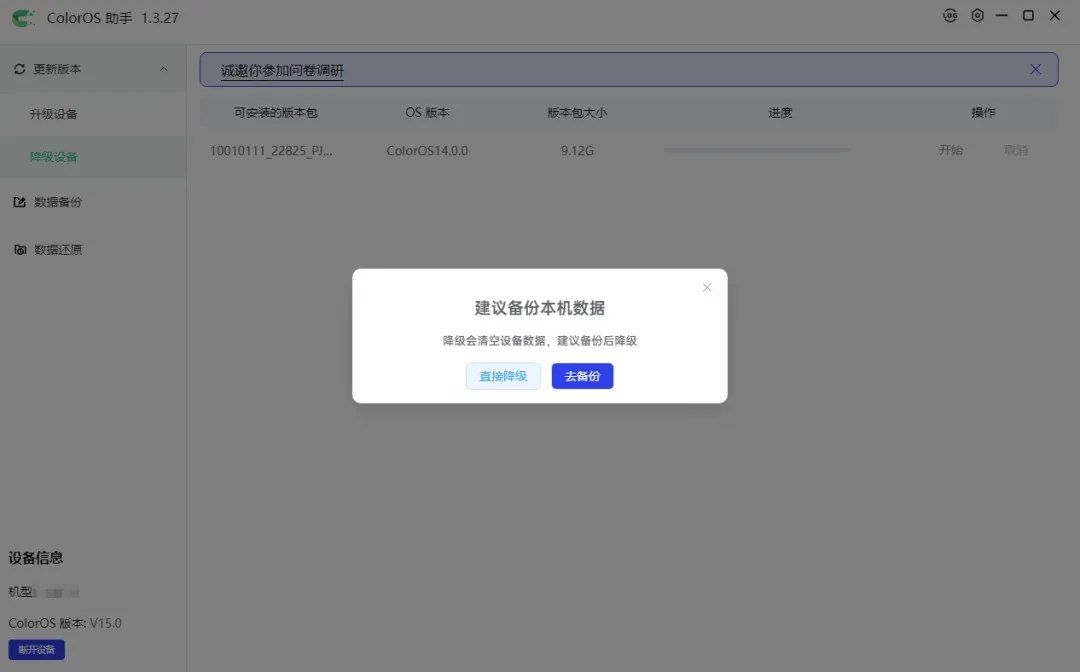Image resolution: width=1080 pixels, height=672 pixels.
Task: Open the customer support headset icon
Action: (950, 15)
